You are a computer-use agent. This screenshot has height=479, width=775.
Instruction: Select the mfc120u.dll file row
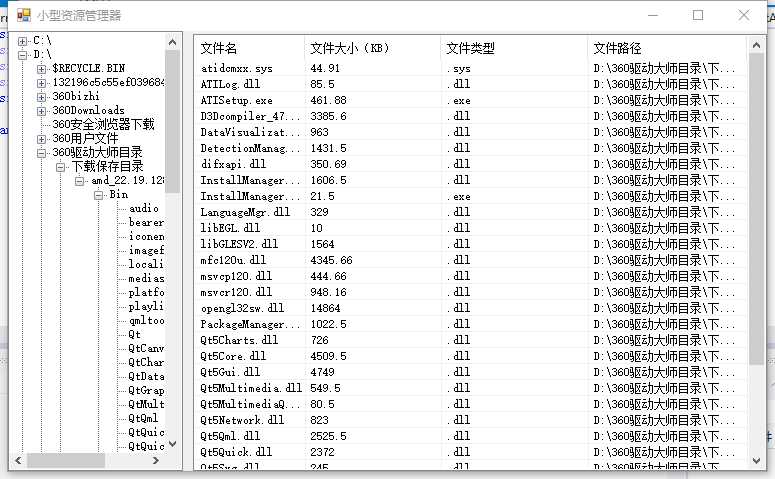470,260
